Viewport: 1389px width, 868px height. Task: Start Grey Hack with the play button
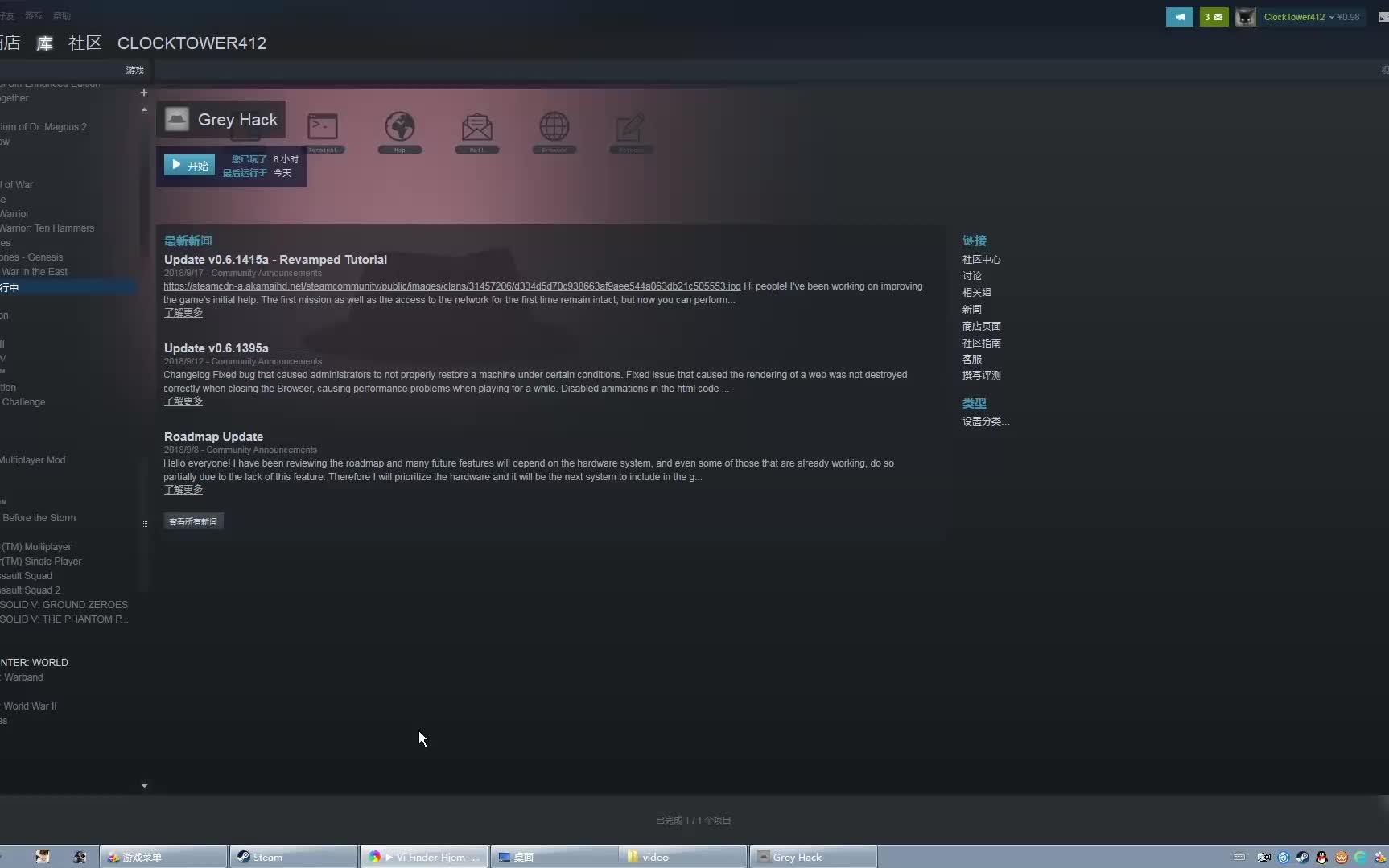tap(190, 165)
